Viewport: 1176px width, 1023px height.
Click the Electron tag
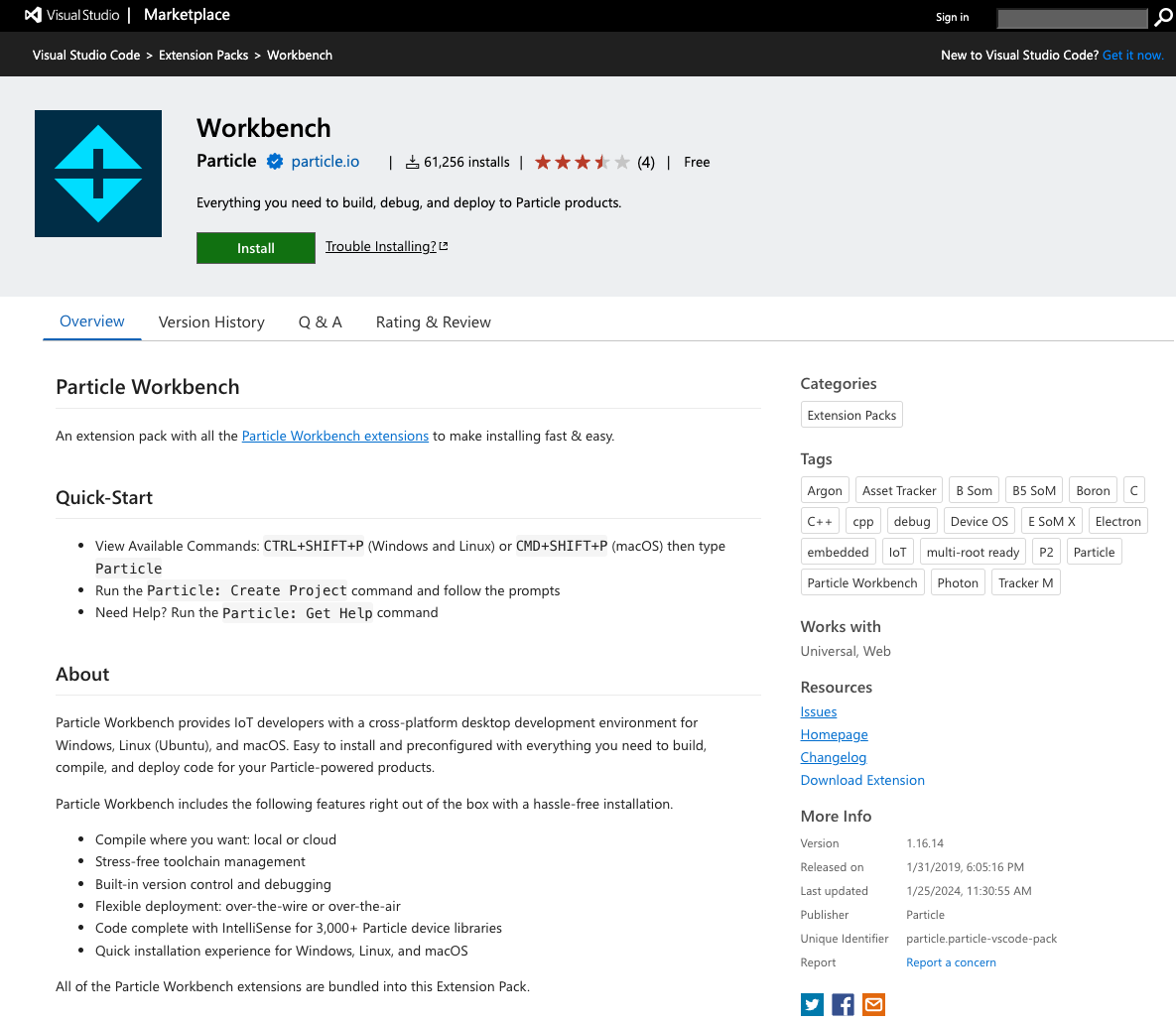[x=1117, y=521]
